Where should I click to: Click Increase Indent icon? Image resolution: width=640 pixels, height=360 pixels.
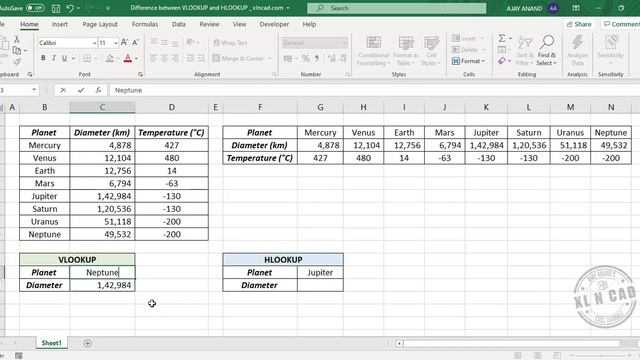(x=201, y=58)
